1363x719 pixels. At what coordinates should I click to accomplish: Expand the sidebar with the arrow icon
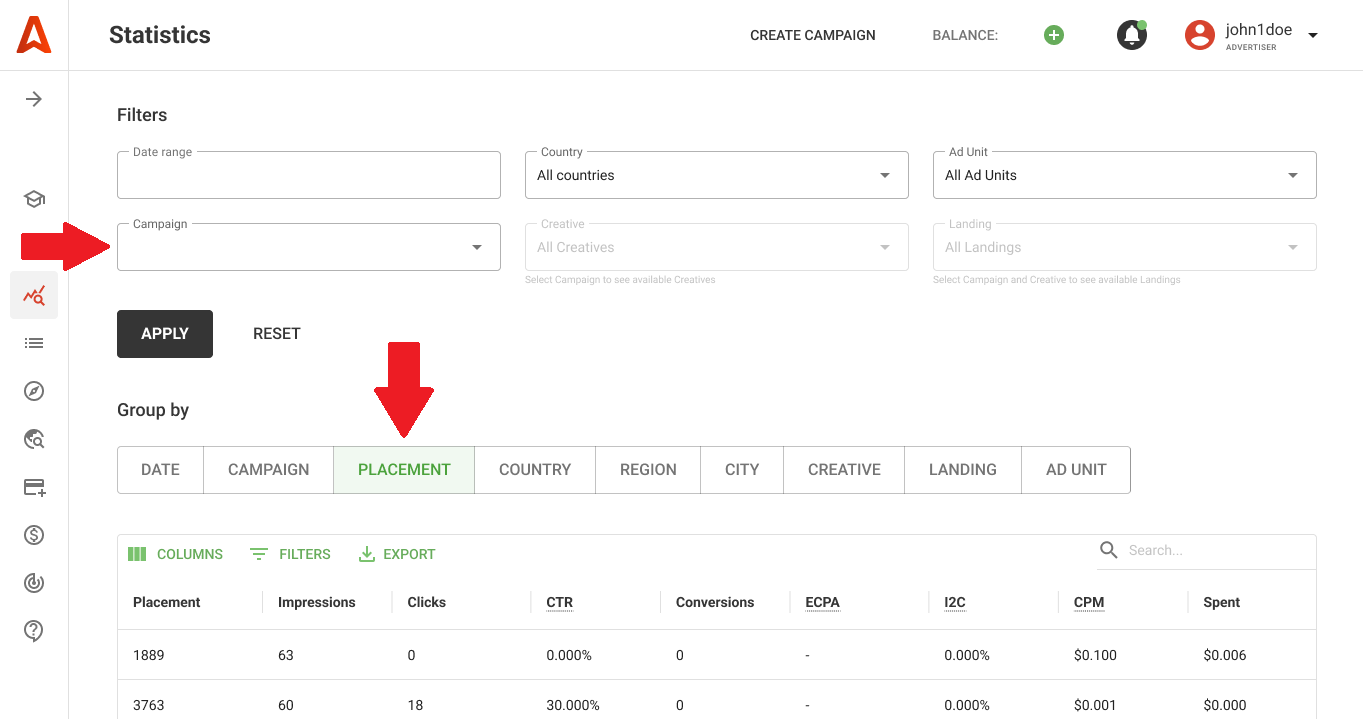[34, 99]
